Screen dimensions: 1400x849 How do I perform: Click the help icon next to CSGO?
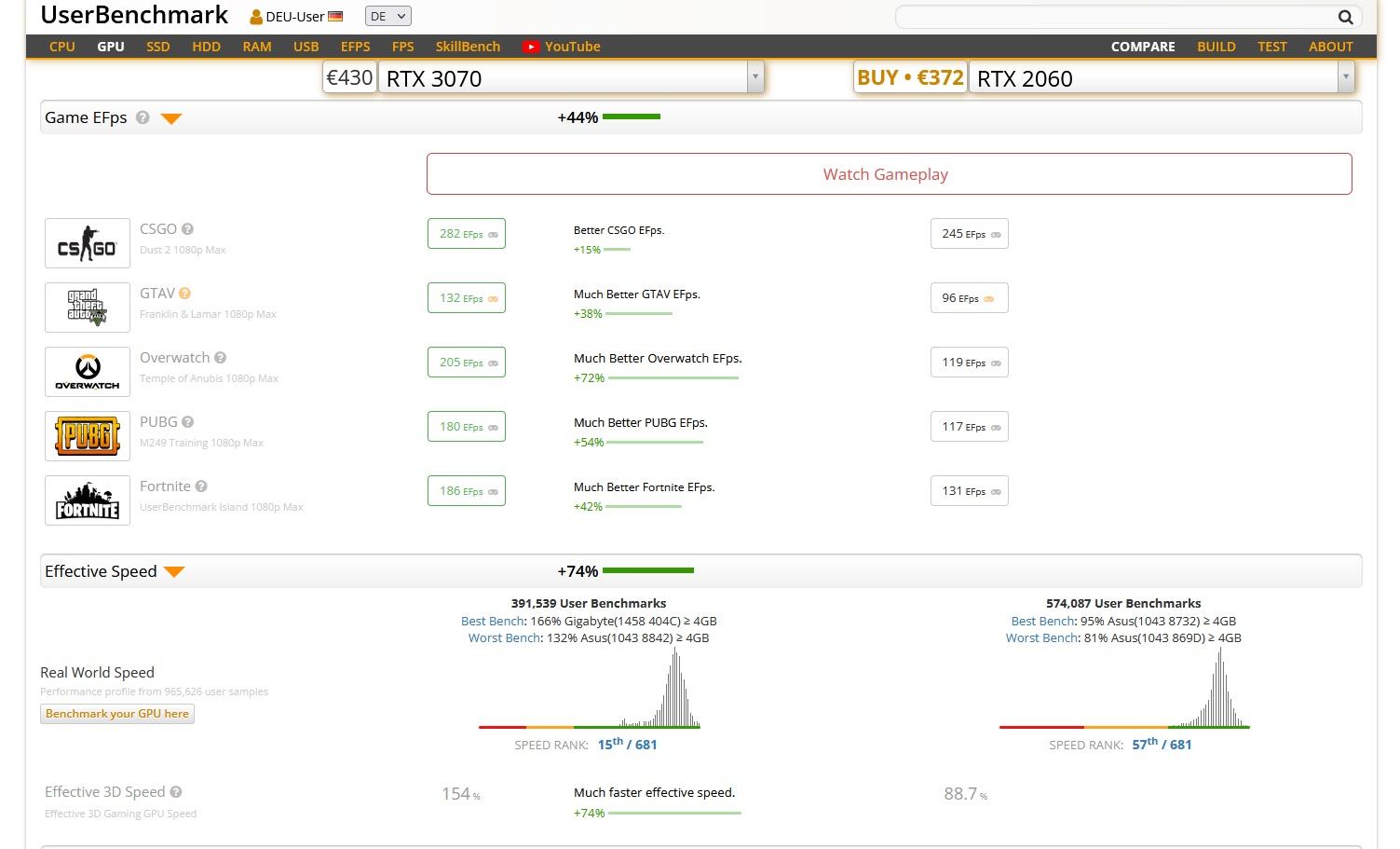(x=187, y=229)
